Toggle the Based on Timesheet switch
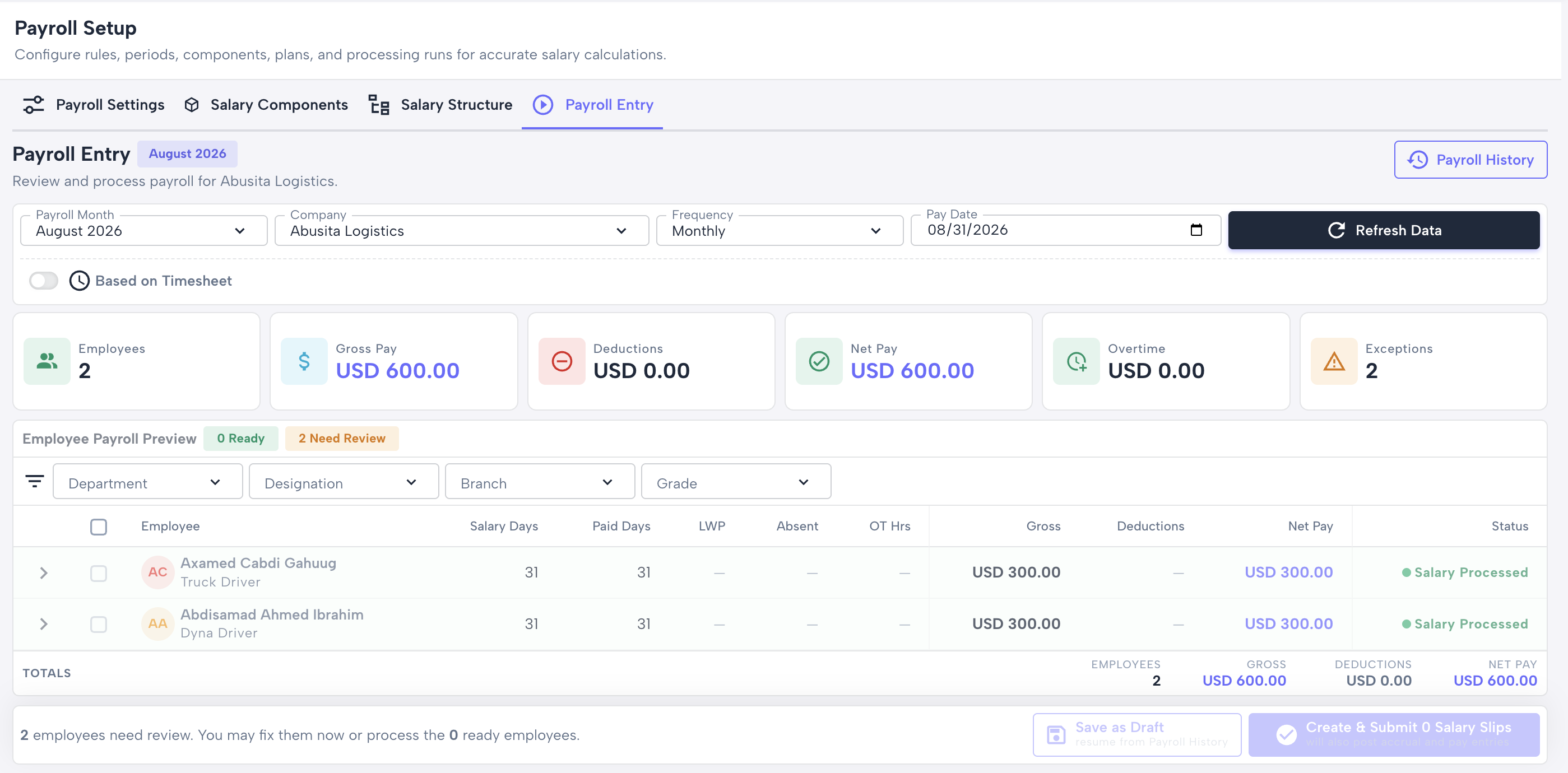Image resolution: width=1568 pixels, height=773 pixels. pos(44,281)
